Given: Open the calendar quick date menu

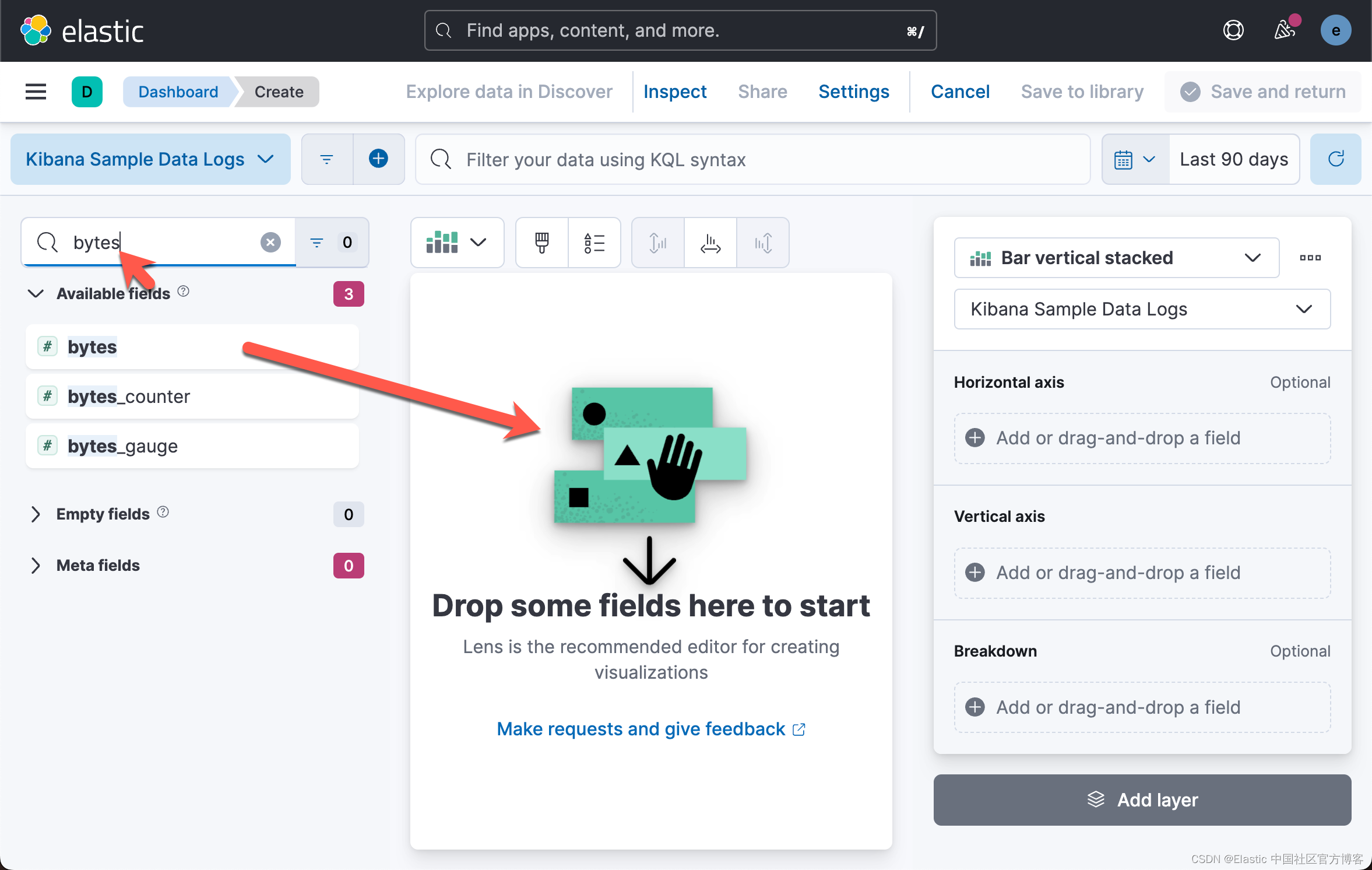Looking at the screenshot, I should (1135, 159).
